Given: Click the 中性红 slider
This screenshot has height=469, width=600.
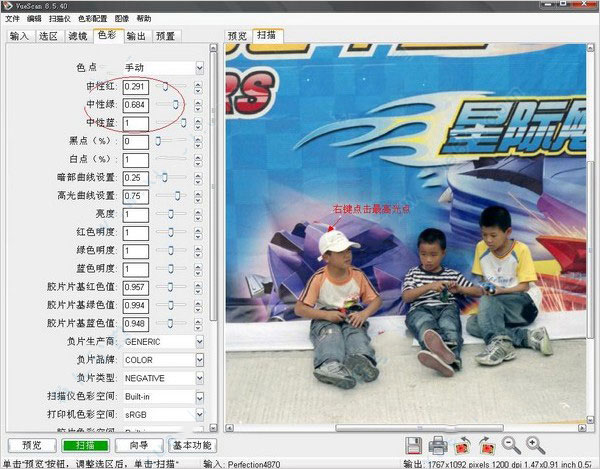Looking at the screenshot, I should pyautogui.click(x=171, y=86).
